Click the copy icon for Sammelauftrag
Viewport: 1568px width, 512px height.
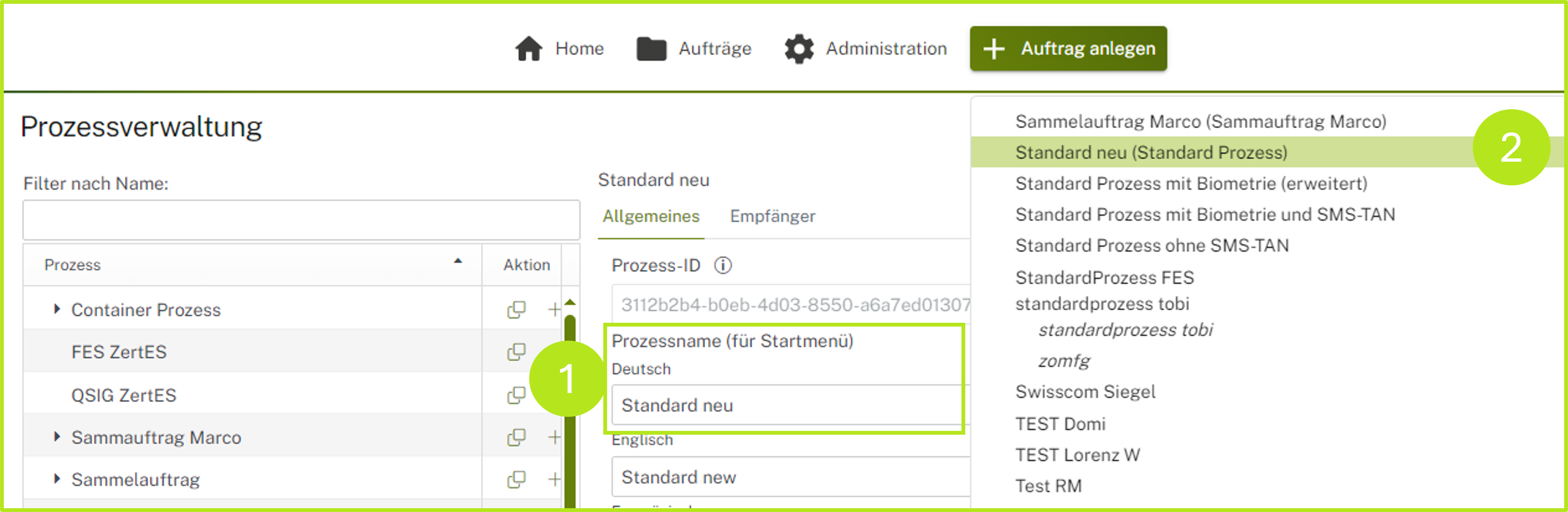tap(516, 479)
